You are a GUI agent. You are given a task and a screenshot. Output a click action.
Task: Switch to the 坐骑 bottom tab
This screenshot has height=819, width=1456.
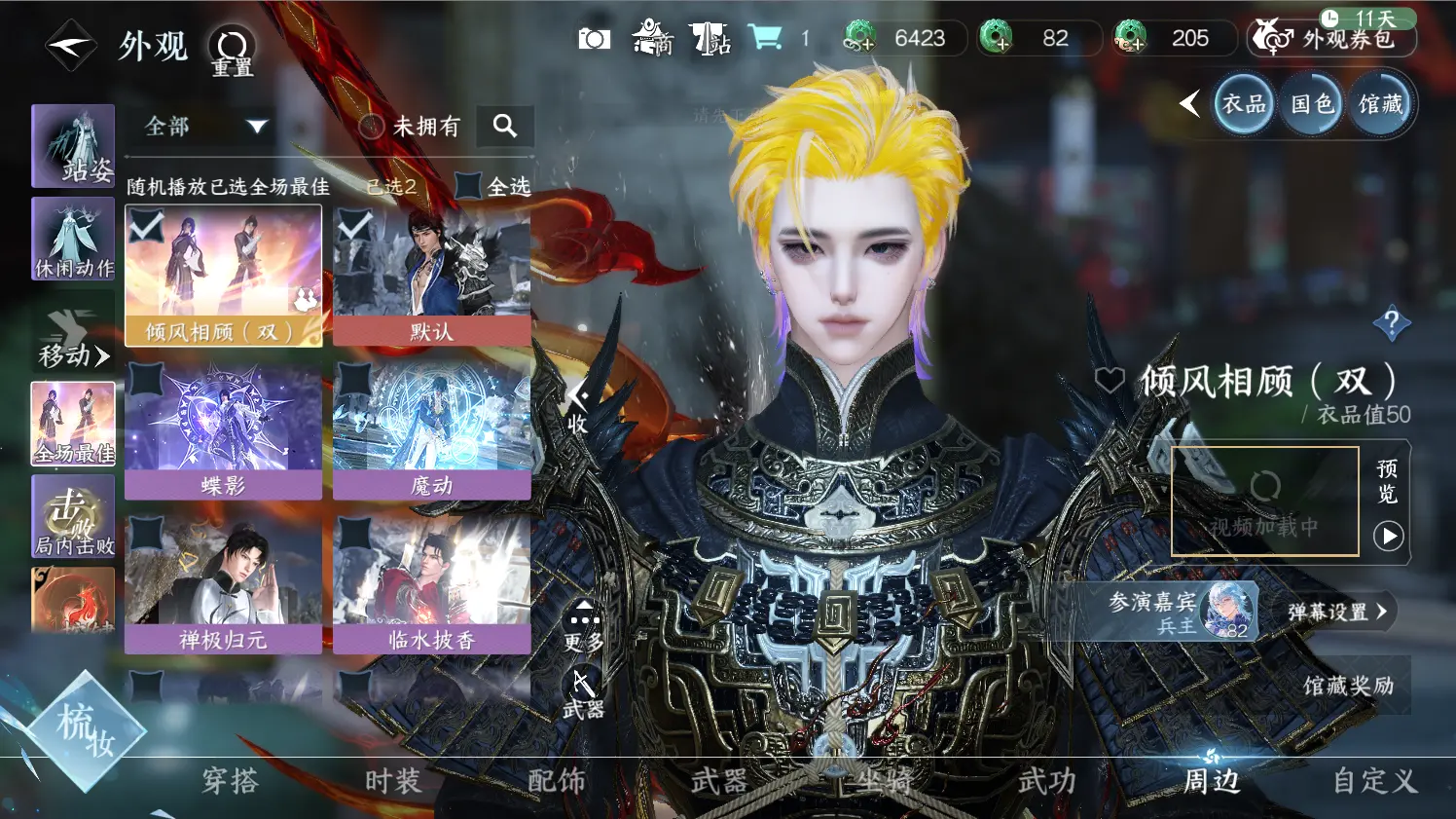tap(884, 781)
